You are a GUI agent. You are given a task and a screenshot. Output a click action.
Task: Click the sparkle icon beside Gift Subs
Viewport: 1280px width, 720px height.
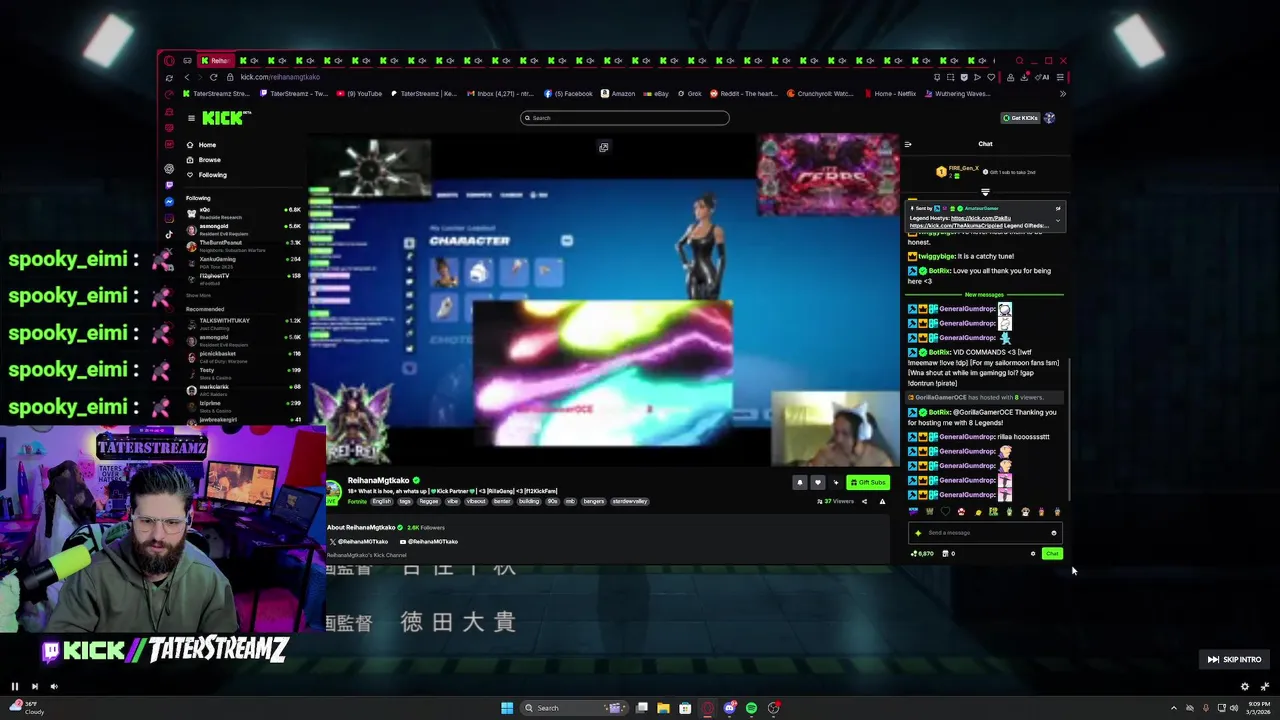click(836, 482)
